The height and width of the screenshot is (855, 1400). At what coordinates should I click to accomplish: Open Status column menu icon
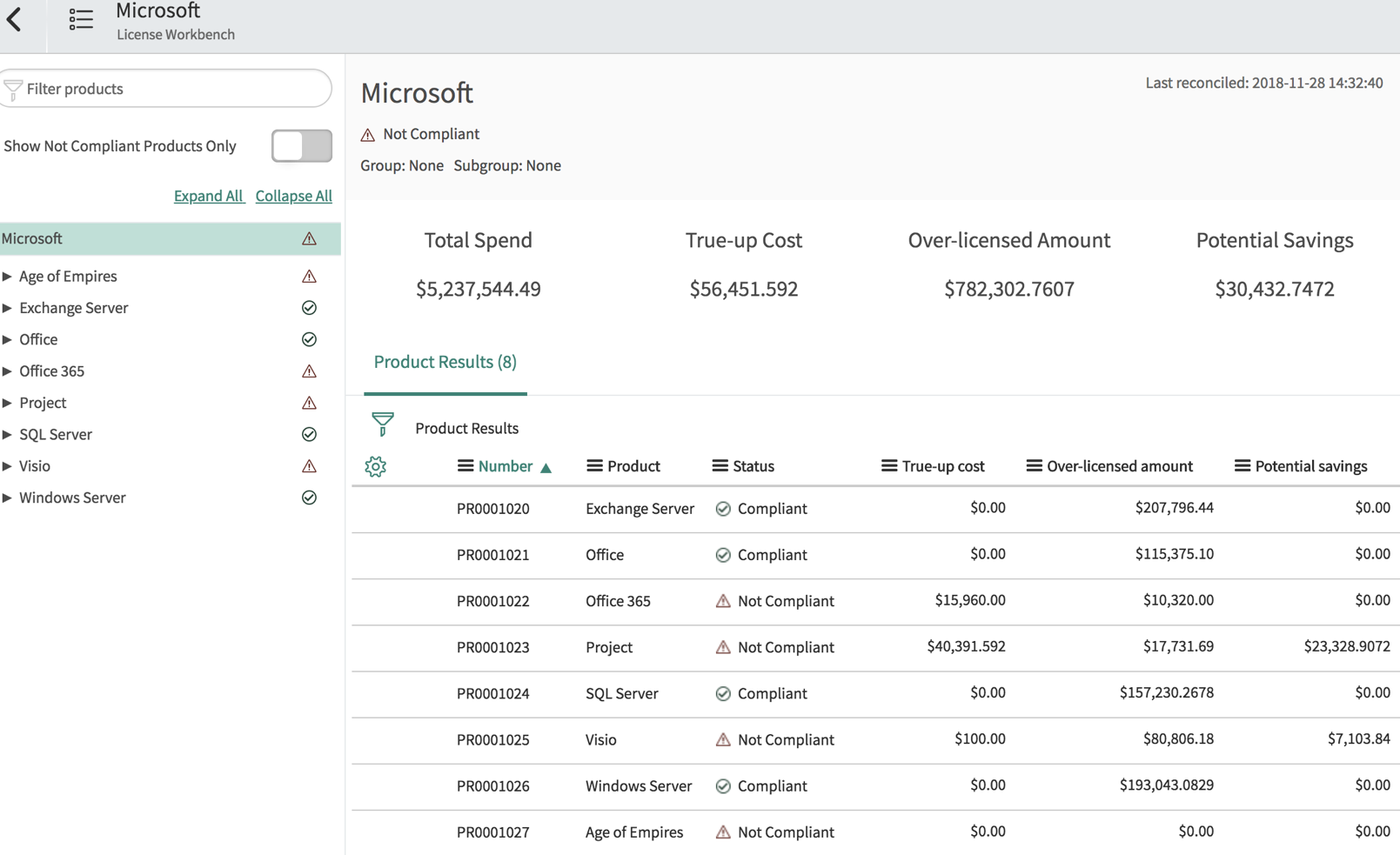(720, 466)
